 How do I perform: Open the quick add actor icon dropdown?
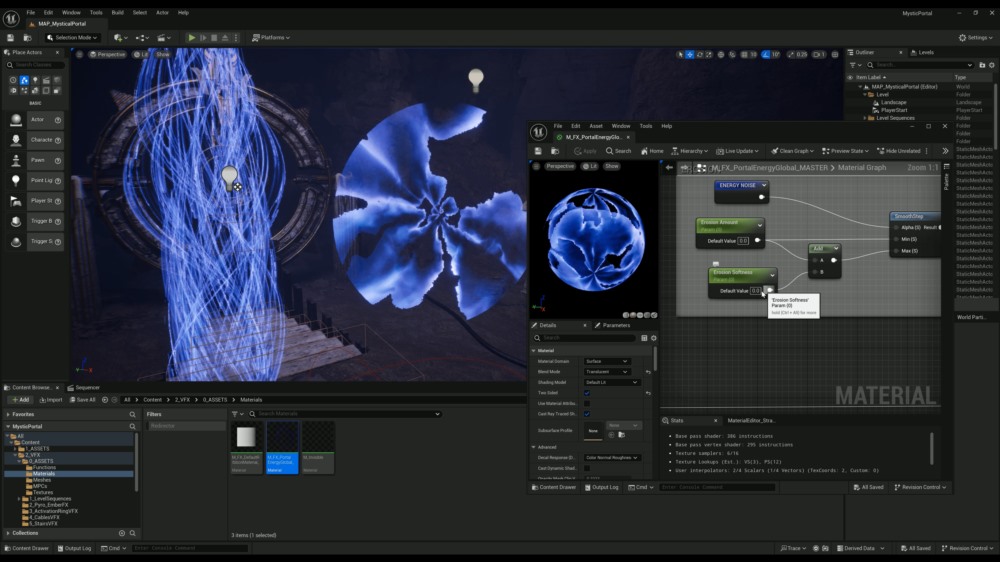(x=119, y=38)
